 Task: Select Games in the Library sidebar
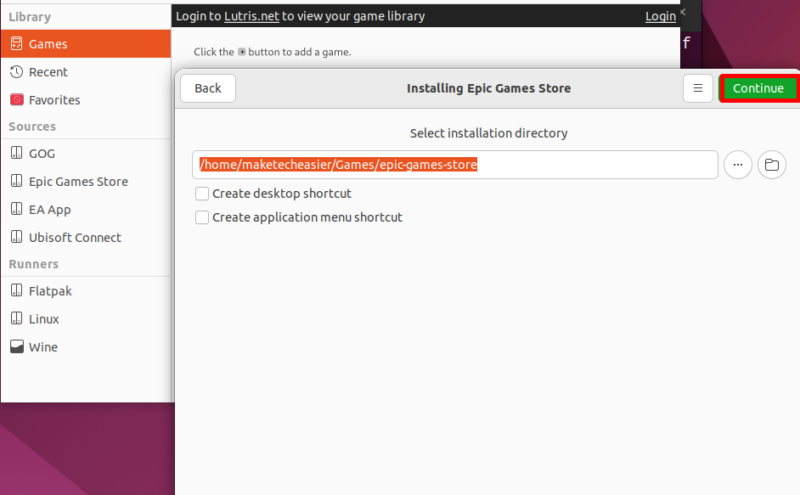pos(86,44)
